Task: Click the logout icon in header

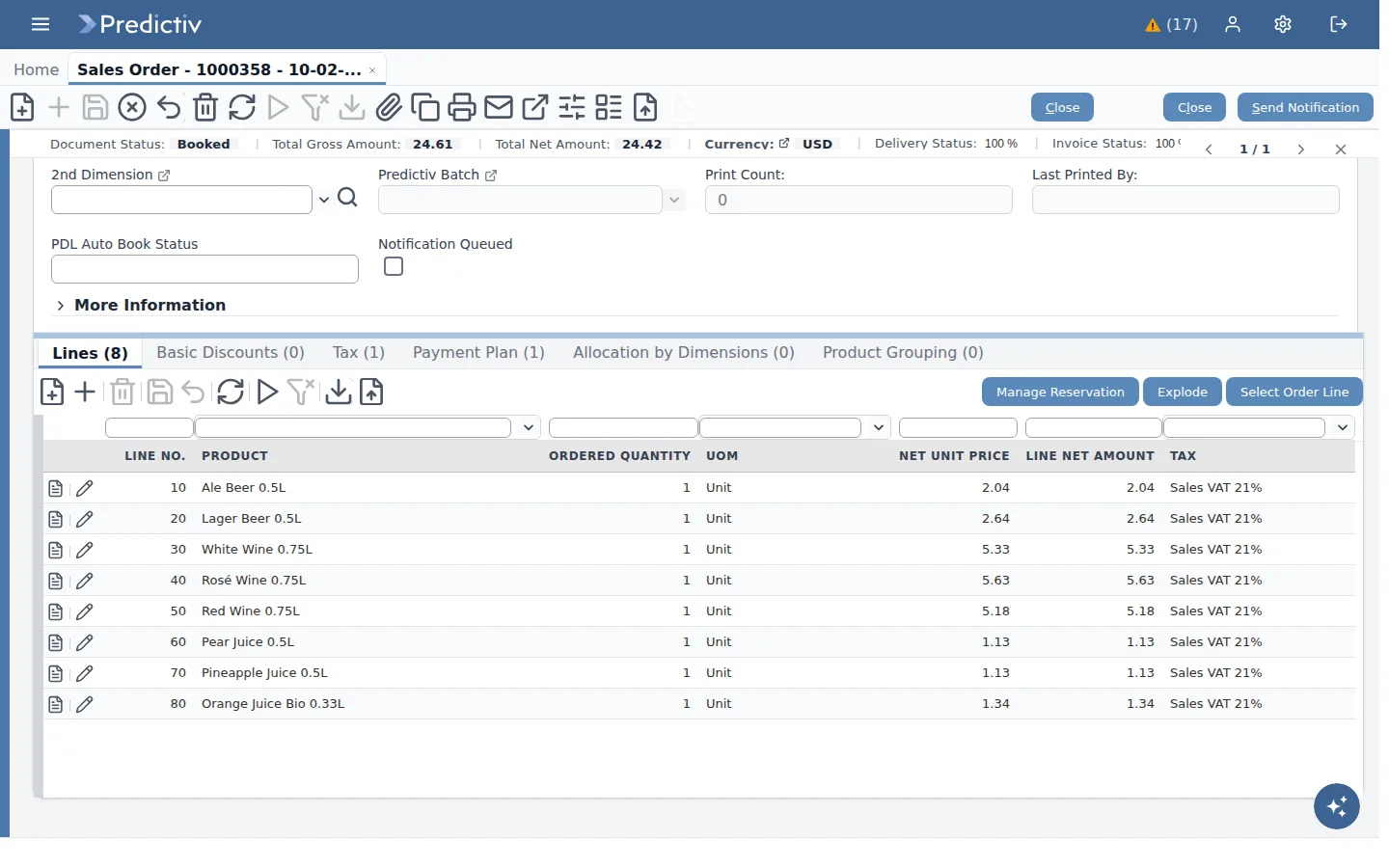Action: tap(1339, 24)
